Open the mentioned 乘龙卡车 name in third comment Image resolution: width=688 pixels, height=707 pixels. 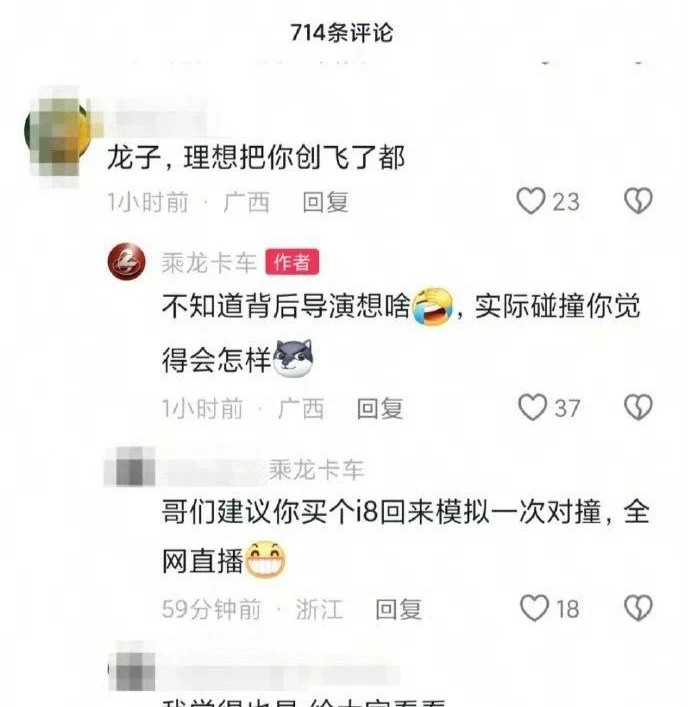pyautogui.click(x=316, y=470)
